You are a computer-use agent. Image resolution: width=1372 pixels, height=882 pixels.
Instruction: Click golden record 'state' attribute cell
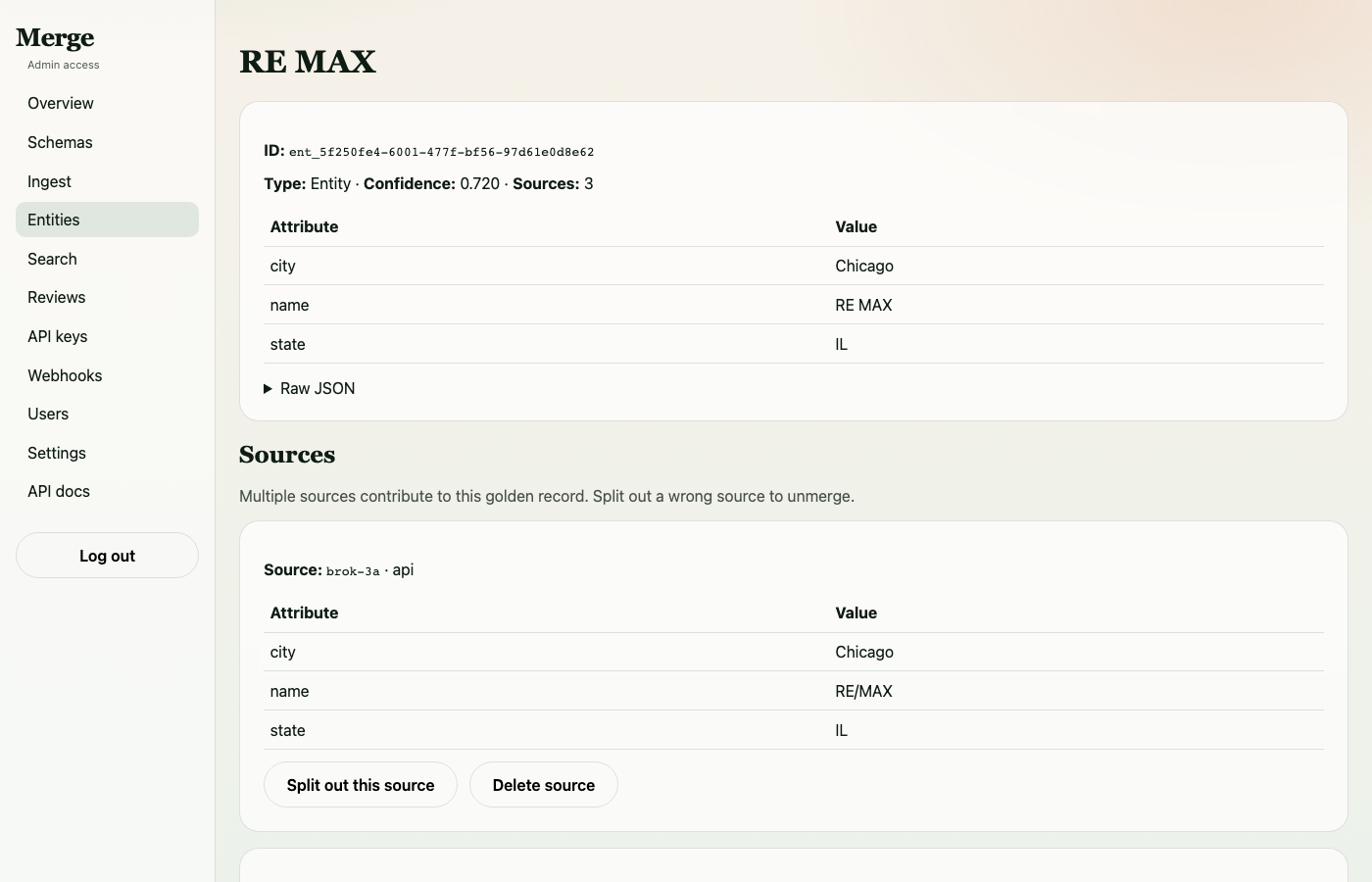(x=546, y=344)
